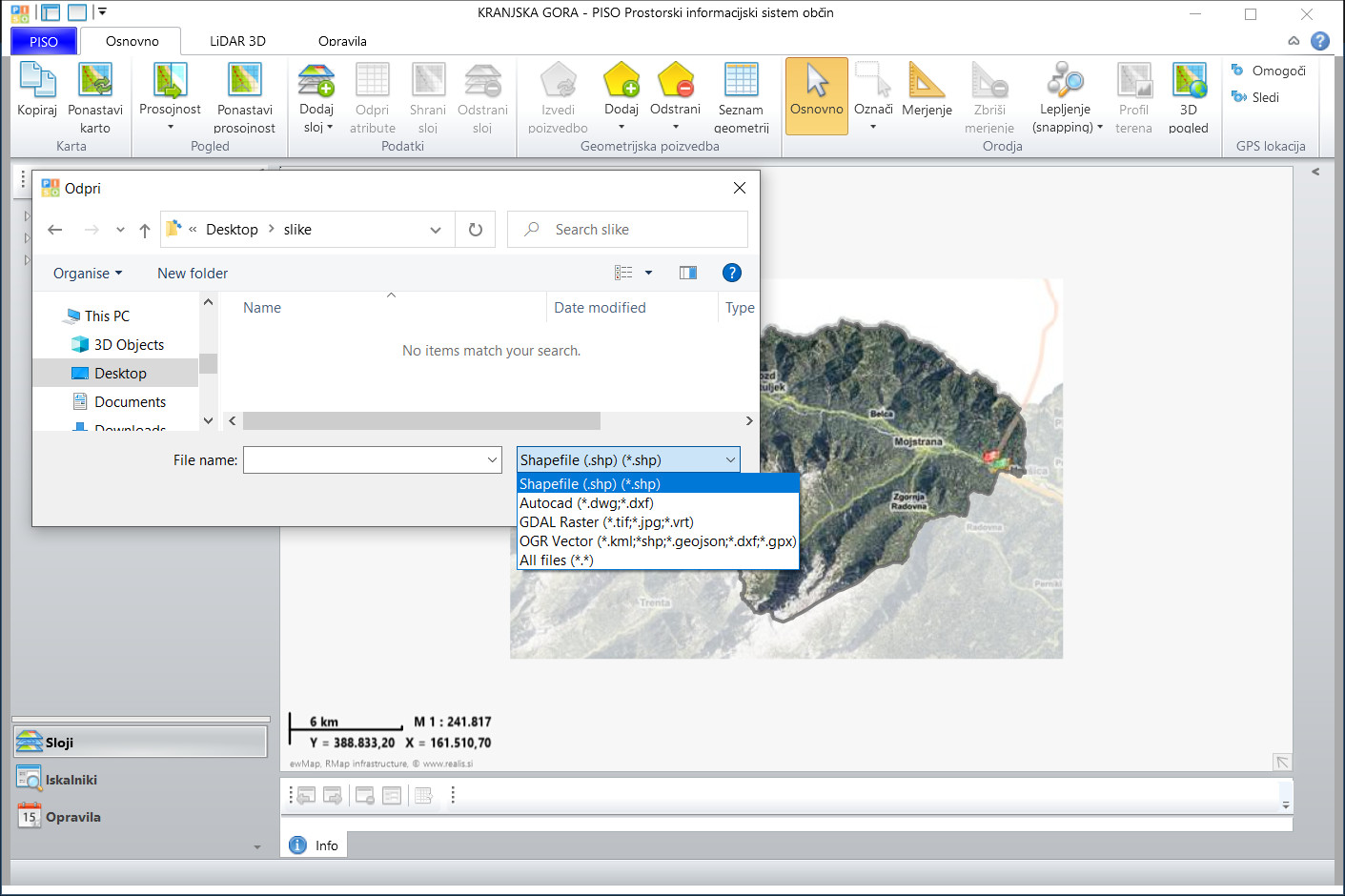The height and width of the screenshot is (896, 1345).
Task: Collapse the file type combo box
Action: point(730,459)
